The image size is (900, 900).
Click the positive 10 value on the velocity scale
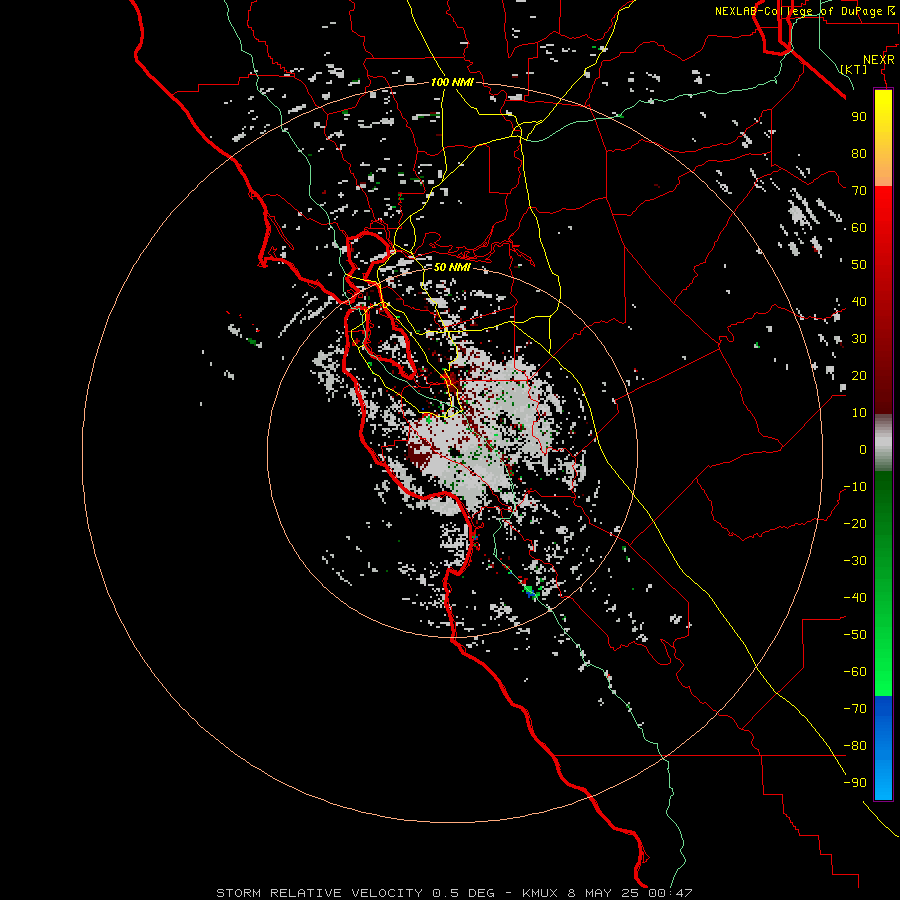(x=859, y=413)
